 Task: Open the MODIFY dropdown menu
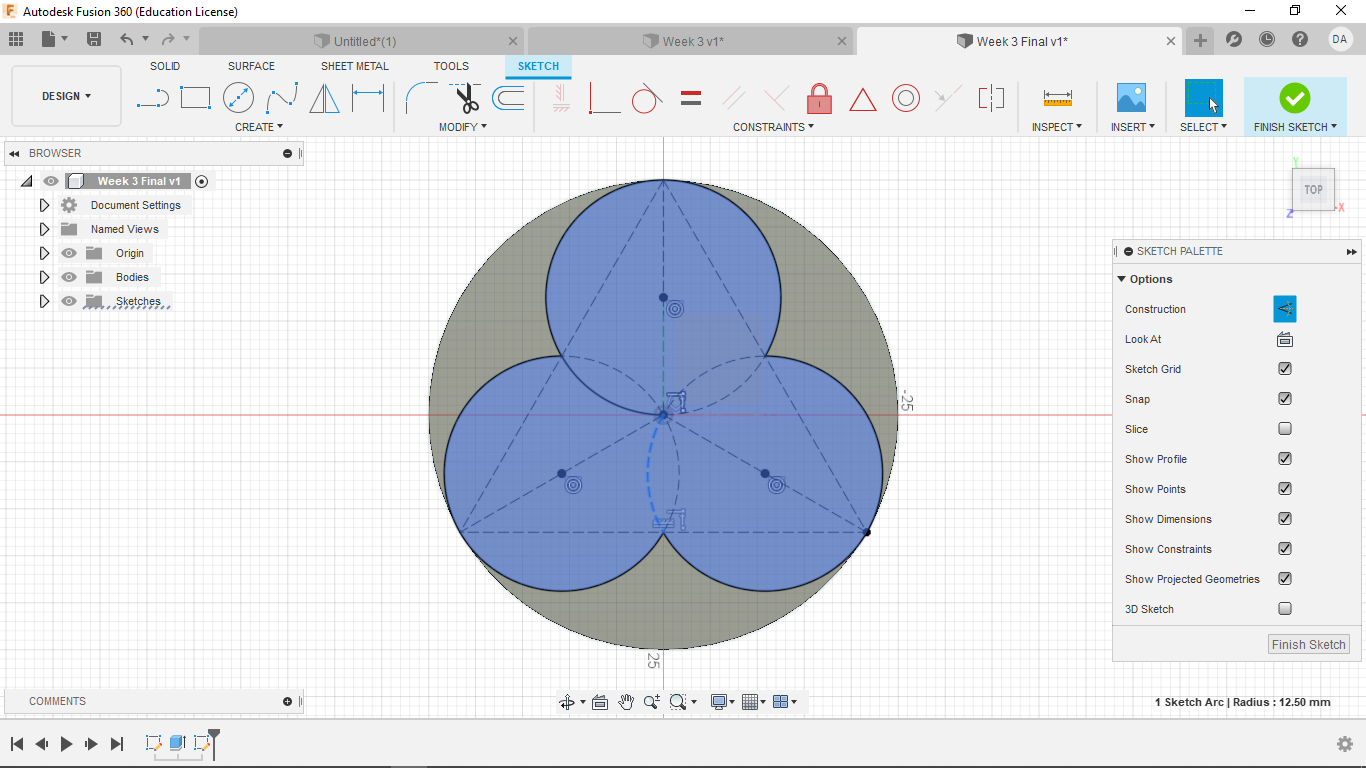point(463,127)
